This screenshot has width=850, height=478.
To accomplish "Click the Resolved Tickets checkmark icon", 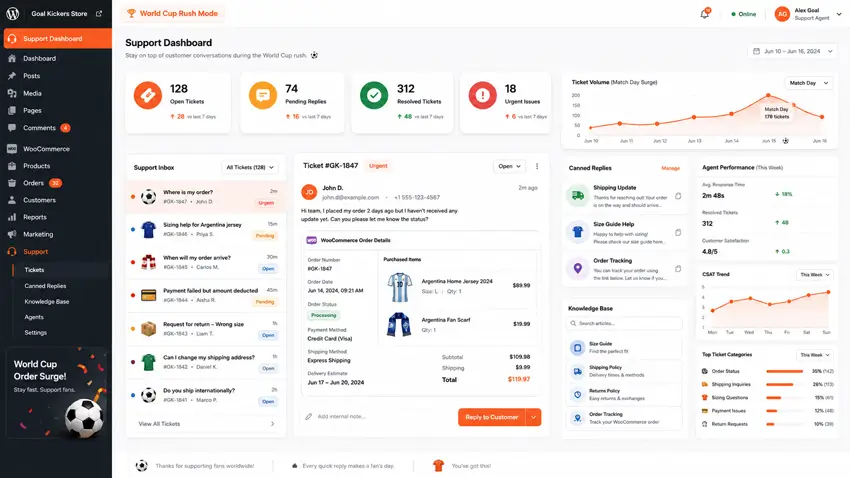I will point(374,95).
